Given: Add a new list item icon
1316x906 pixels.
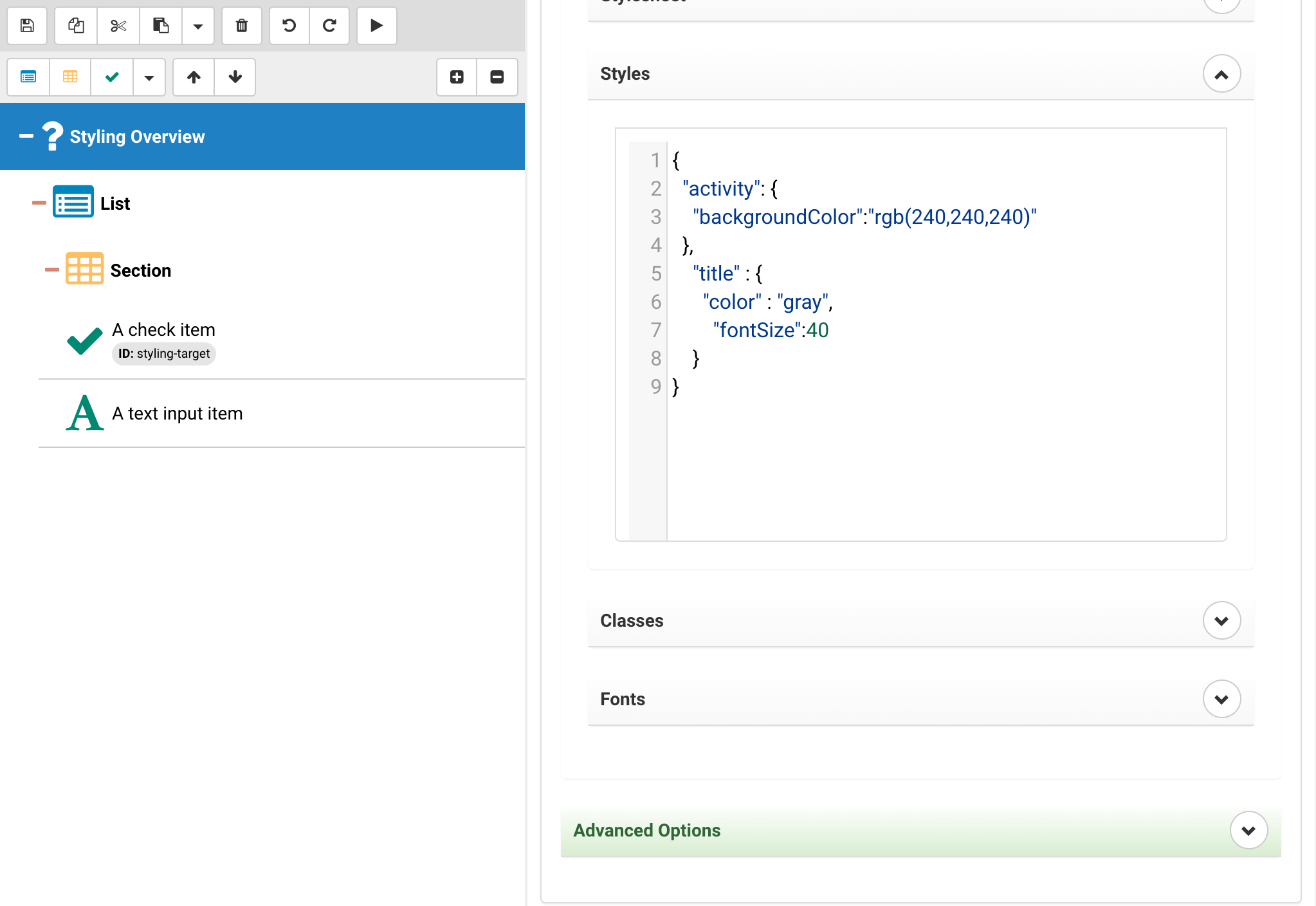Looking at the screenshot, I should [x=28, y=77].
